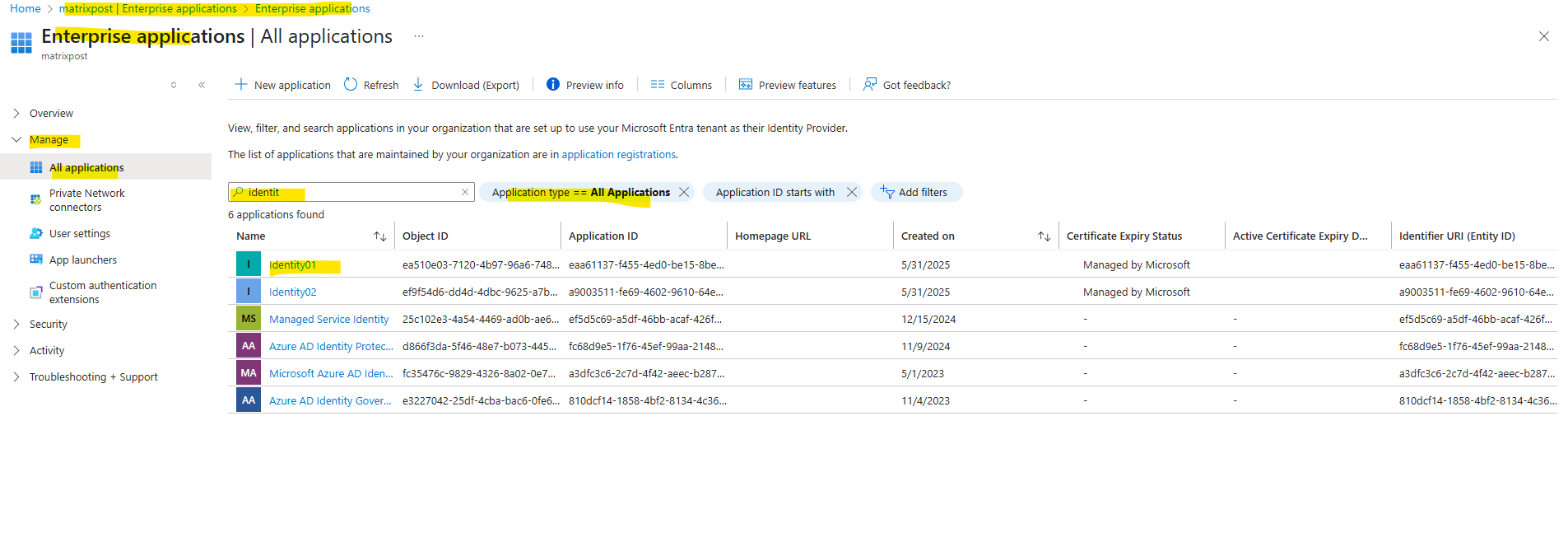Click the Object ID column header
The image size is (1568, 533).
[426, 236]
